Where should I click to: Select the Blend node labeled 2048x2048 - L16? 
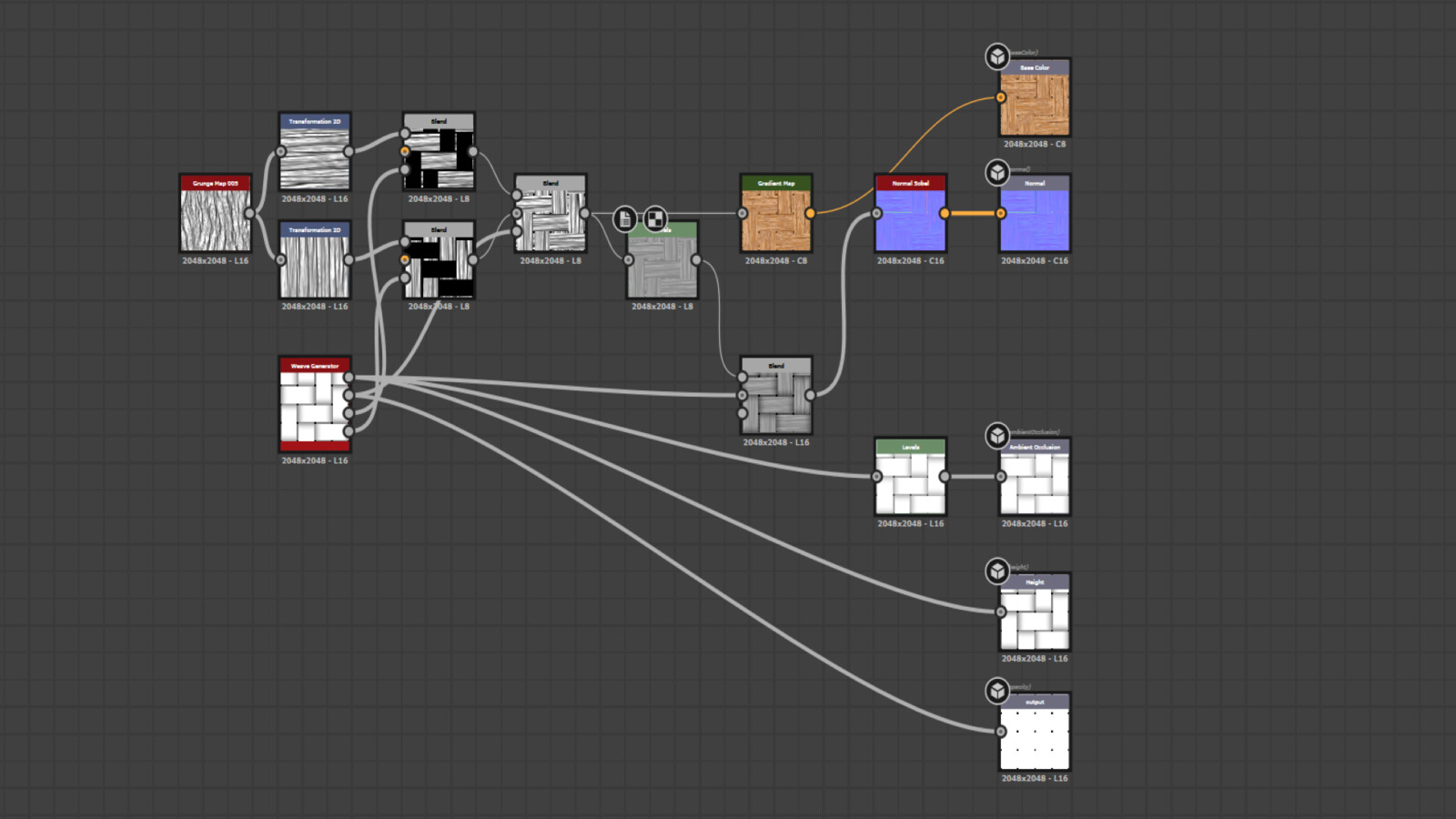point(776,402)
